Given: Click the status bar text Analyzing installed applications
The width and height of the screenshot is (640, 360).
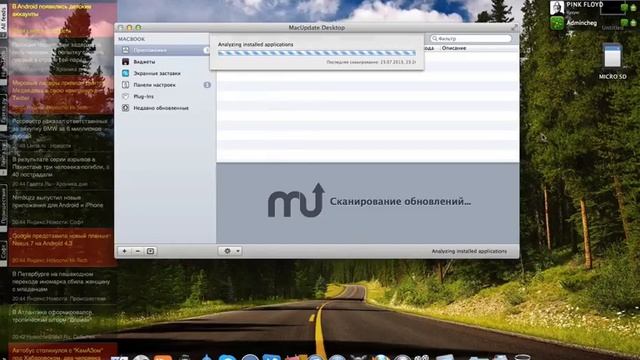Looking at the screenshot, I should [x=469, y=251].
